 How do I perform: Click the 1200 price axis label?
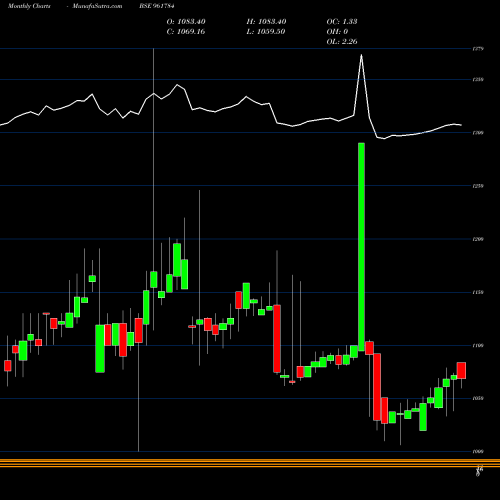coord(478,239)
